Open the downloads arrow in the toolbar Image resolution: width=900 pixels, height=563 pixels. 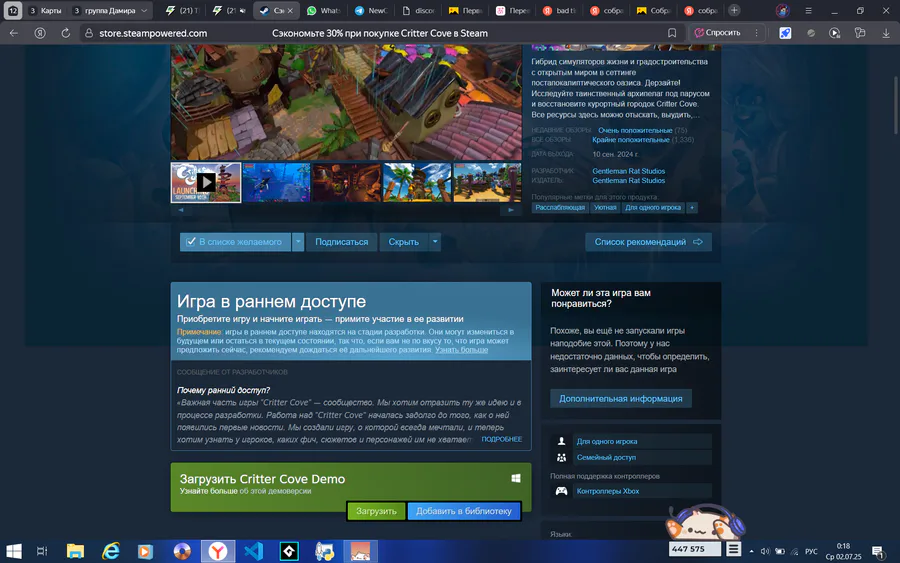(886, 33)
